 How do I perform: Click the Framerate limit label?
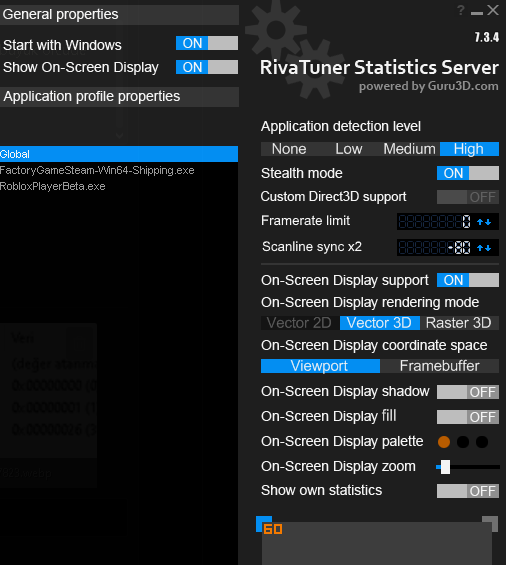[x=305, y=221]
